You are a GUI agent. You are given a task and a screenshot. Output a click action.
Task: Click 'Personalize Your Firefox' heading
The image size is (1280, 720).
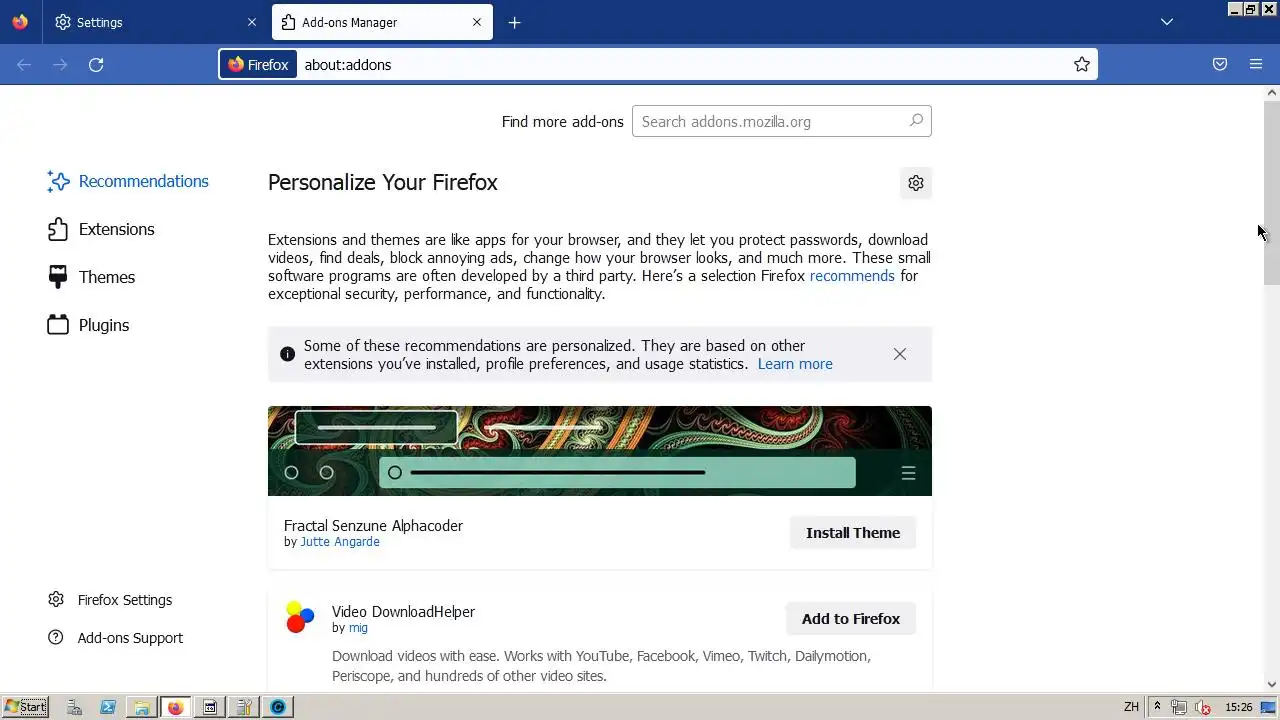point(383,183)
